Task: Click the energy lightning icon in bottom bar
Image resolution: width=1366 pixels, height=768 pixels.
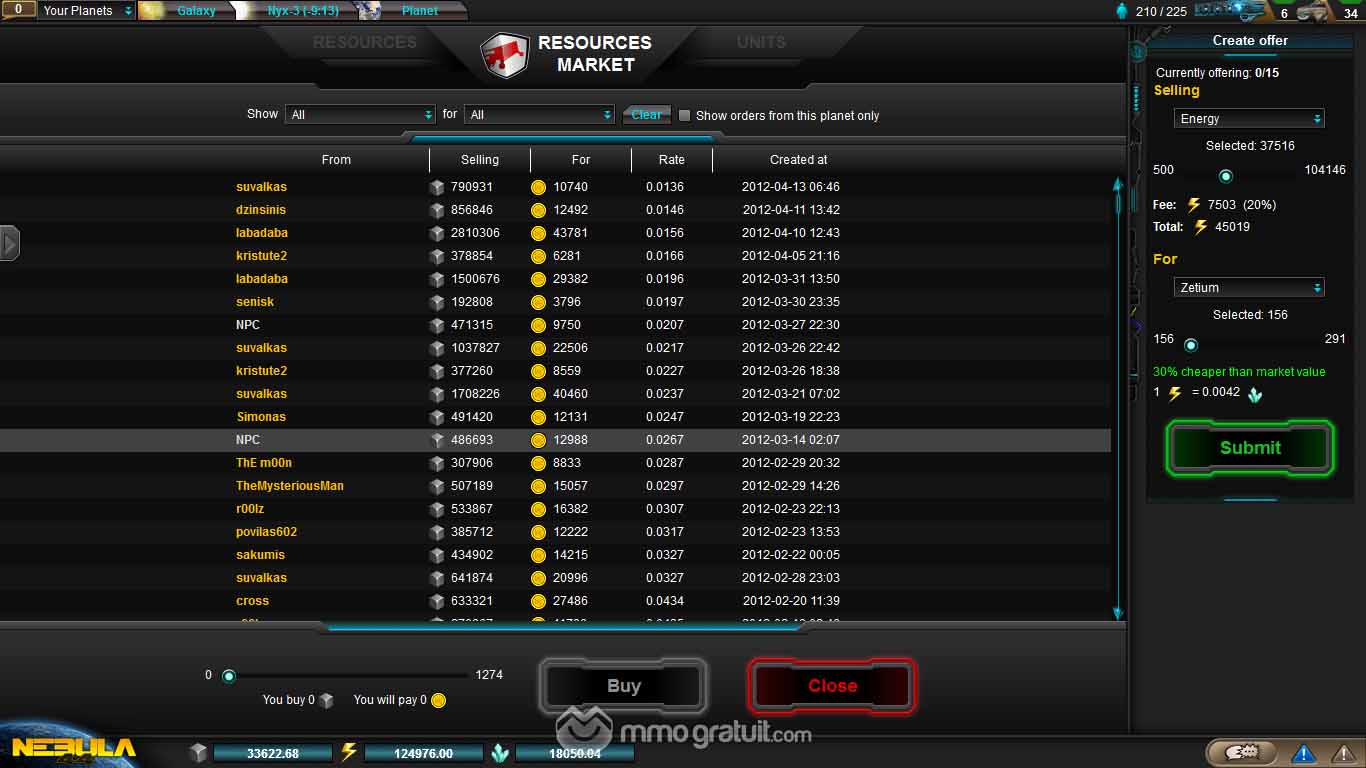Action: [349, 752]
